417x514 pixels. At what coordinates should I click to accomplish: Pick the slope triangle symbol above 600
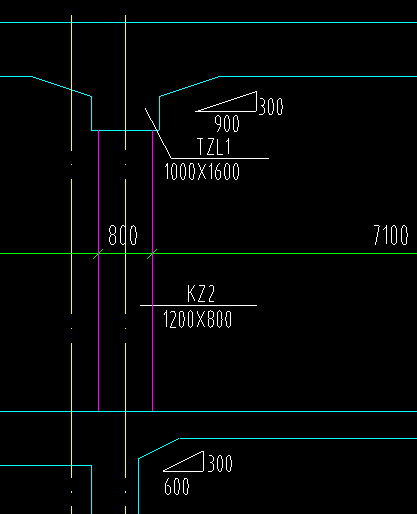[x=183, y=462]
